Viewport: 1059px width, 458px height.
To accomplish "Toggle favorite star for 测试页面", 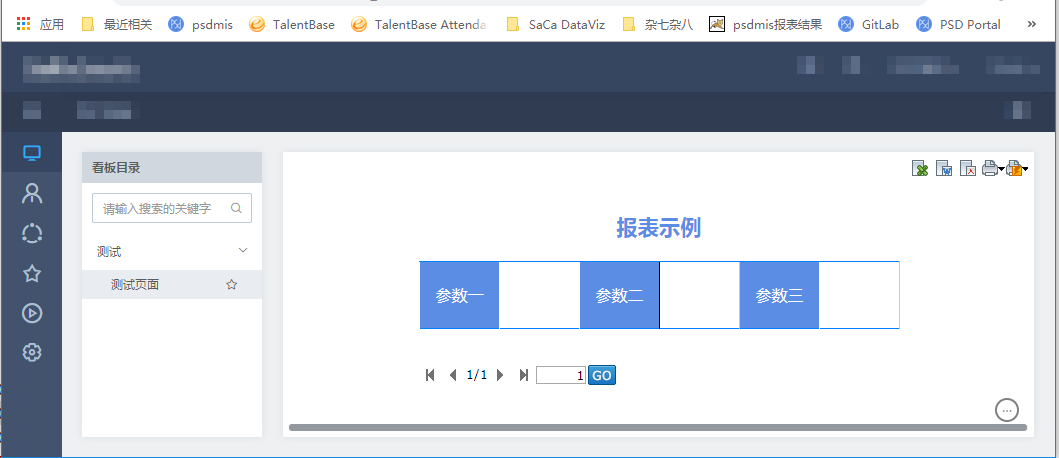I will 232,285.
